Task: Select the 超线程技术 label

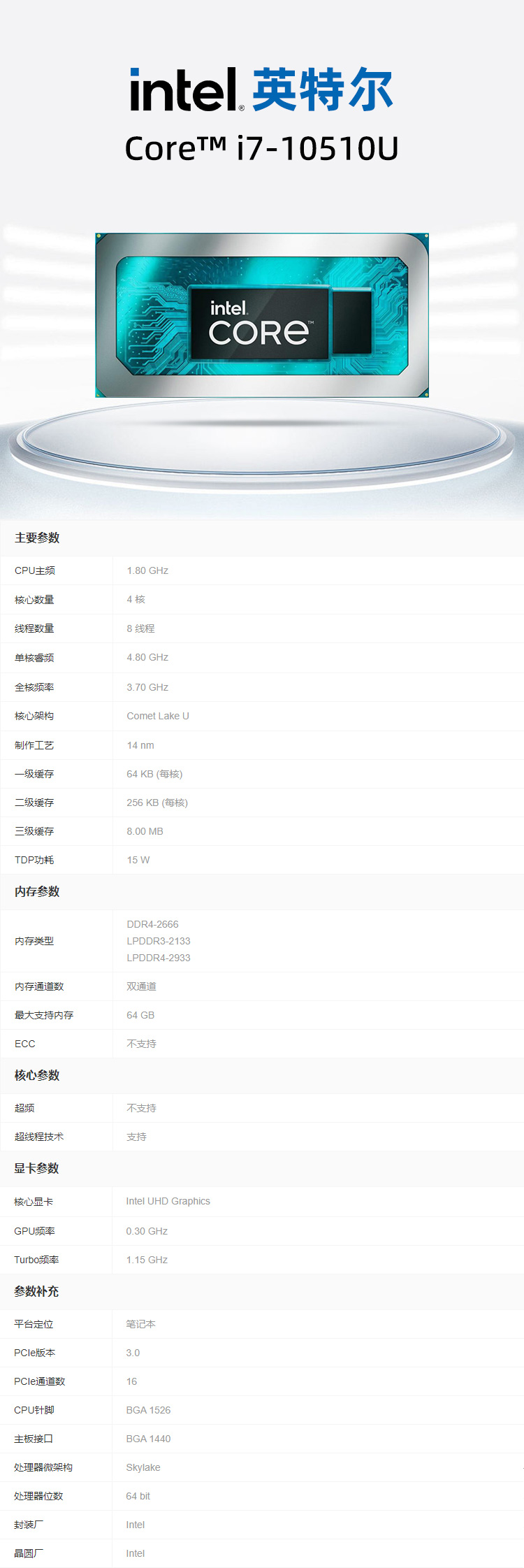Action: click(x=39, y=1137)
